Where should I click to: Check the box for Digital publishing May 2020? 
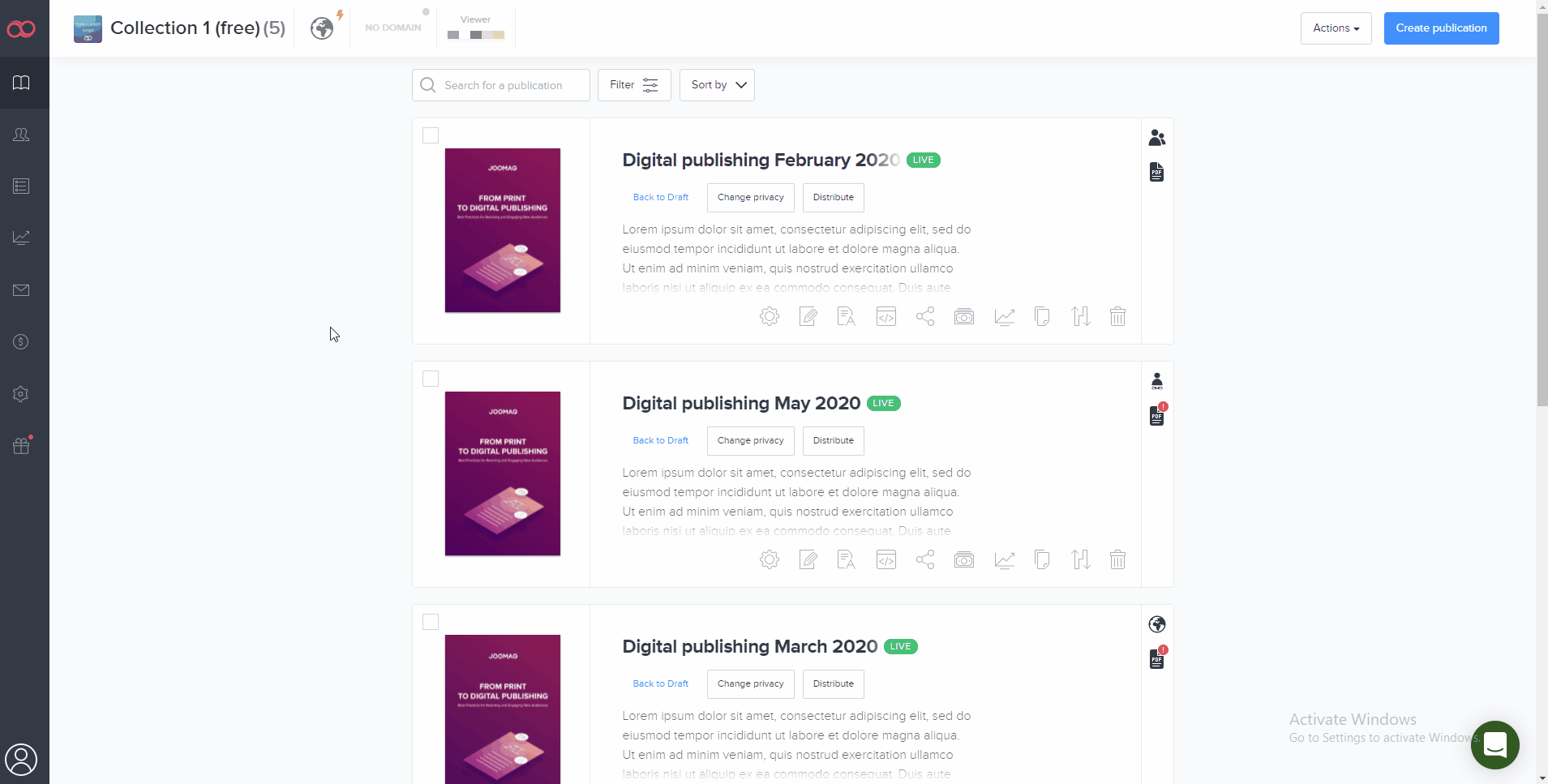pos(431,379)
